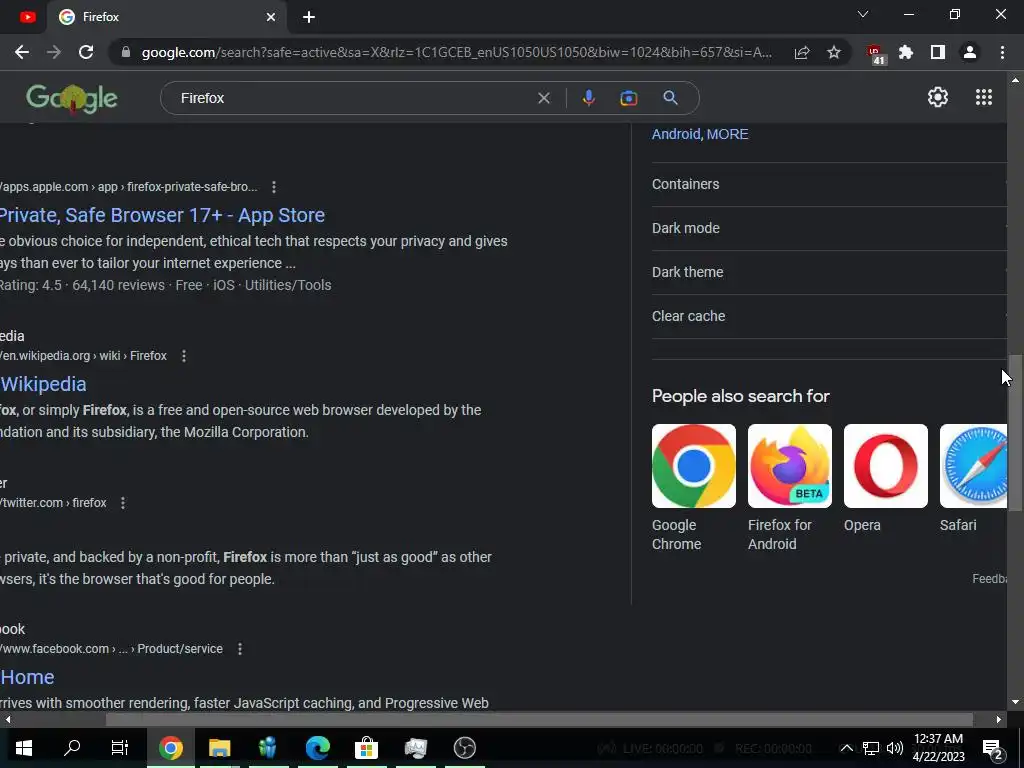
Task: Open the volume control in the tray
Action: (x=895, y=748)
